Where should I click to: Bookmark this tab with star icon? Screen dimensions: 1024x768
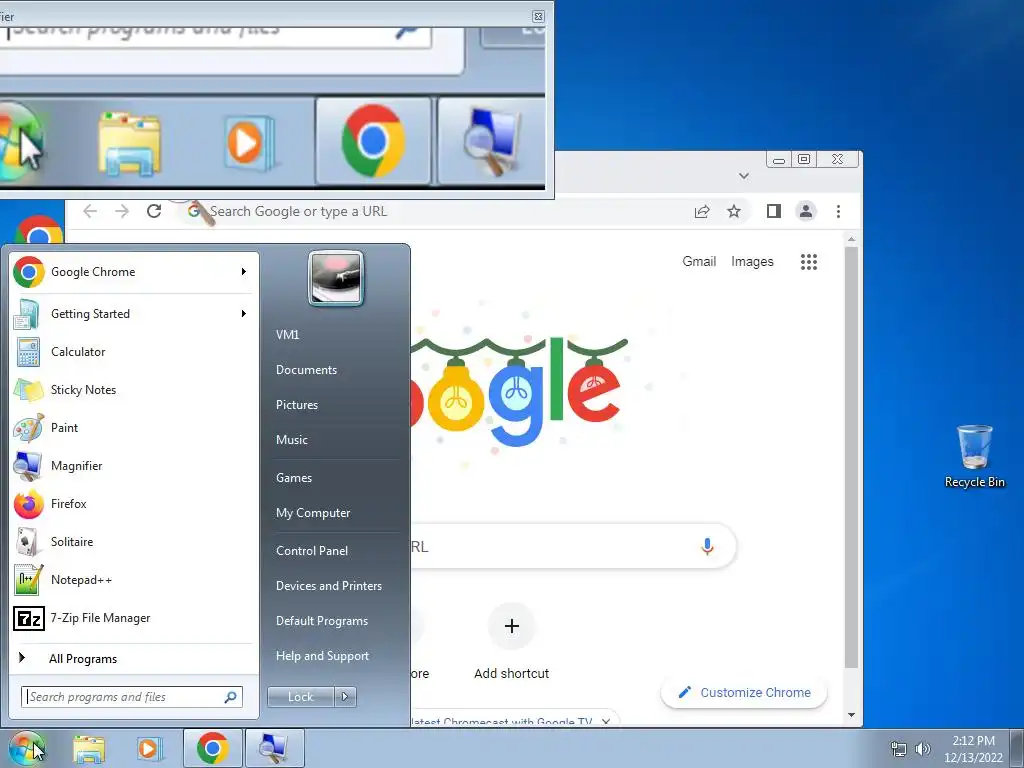tap(734, 211)
